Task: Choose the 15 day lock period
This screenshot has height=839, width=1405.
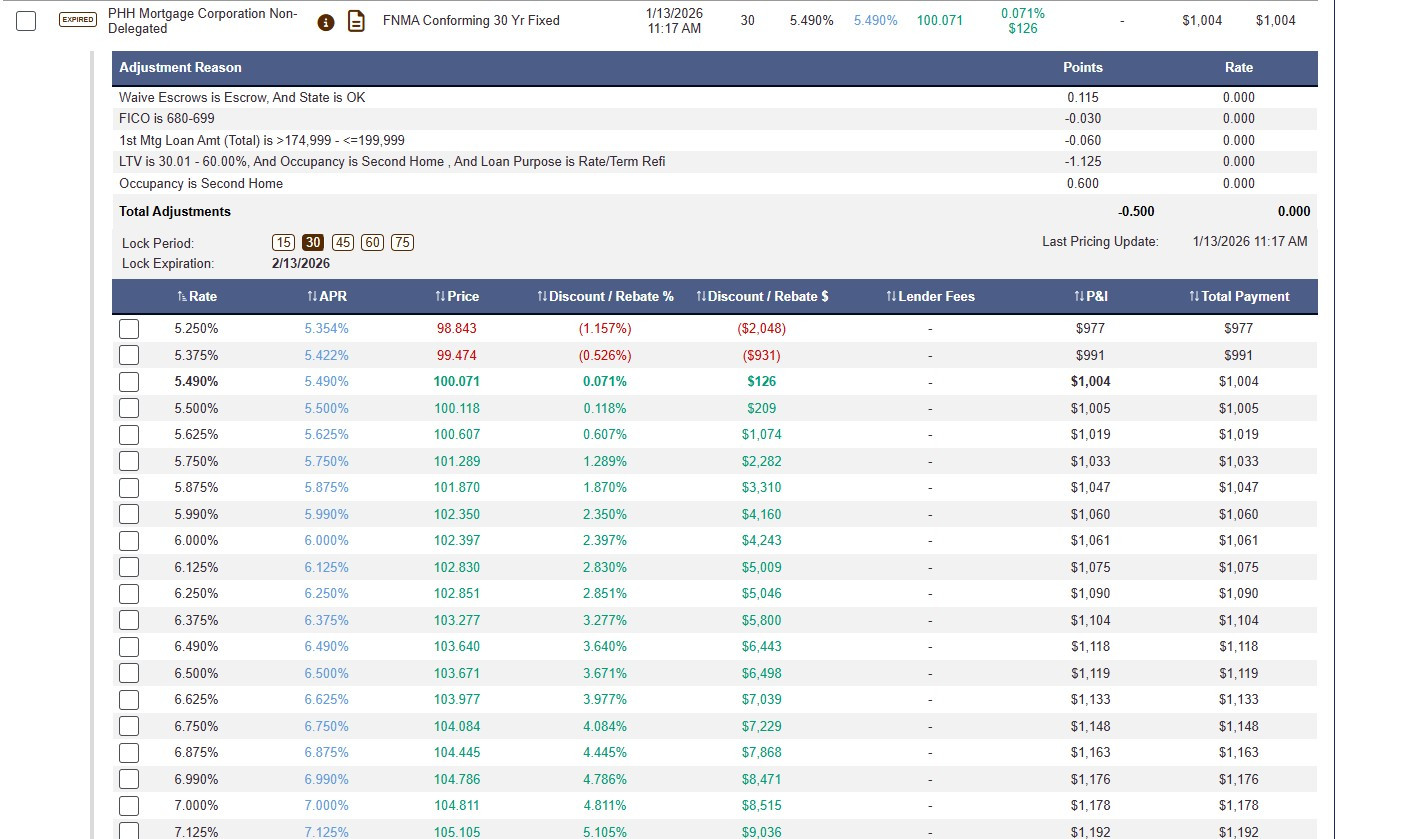Action: (284, 242)
